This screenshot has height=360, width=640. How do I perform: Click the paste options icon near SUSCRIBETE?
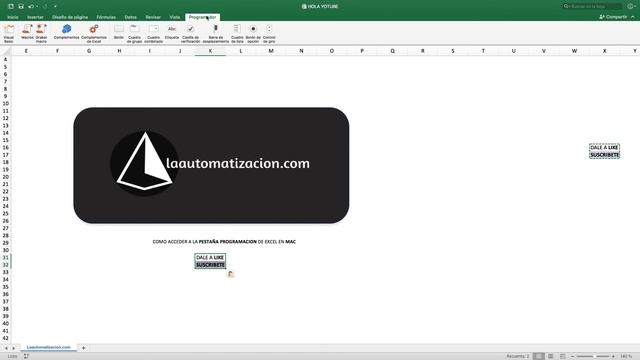pyautogui.click(x=231, y=274)
